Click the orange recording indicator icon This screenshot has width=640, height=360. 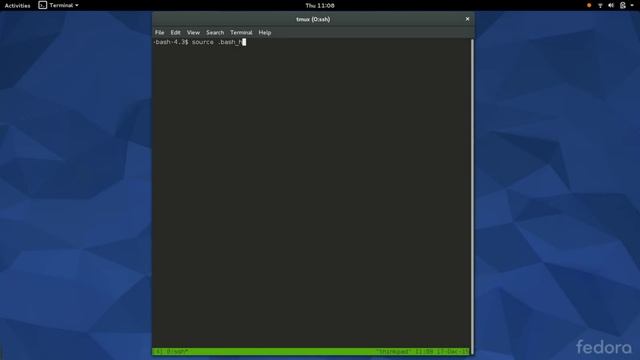coord(589,5)
